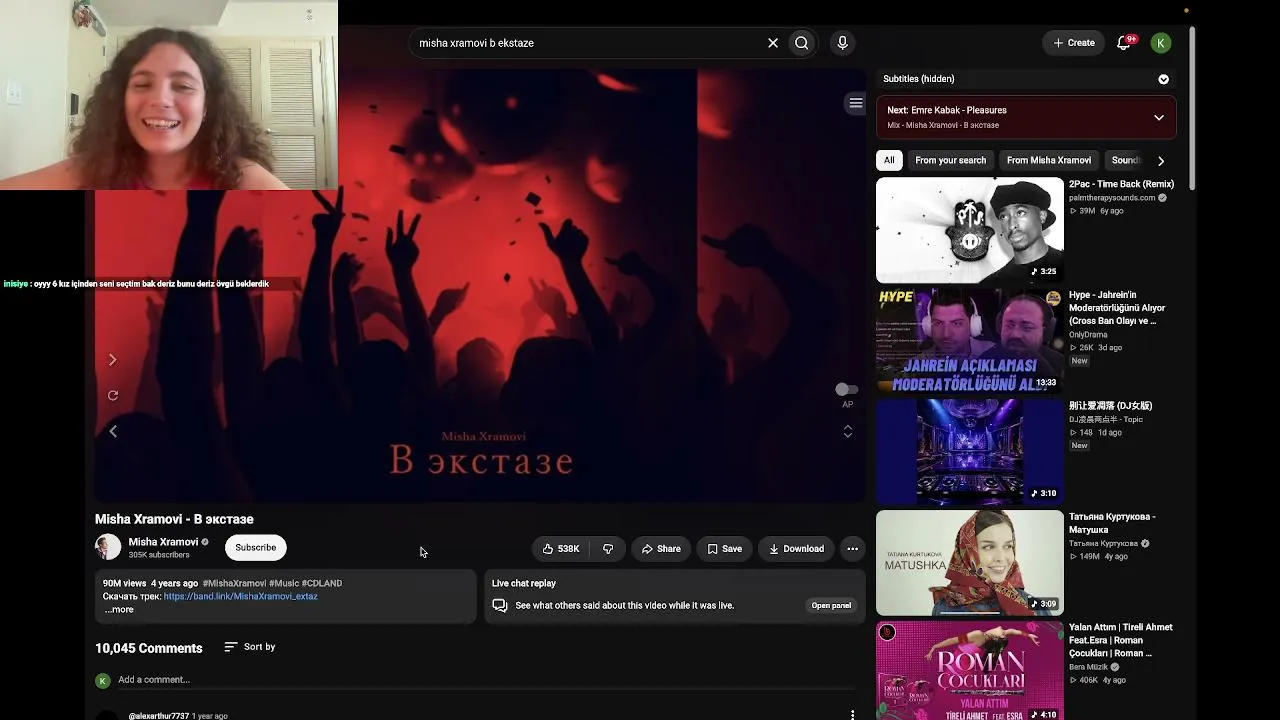
Task: Click the title 2Pac - Time Back (Remix)
Action: (1121, 184)
